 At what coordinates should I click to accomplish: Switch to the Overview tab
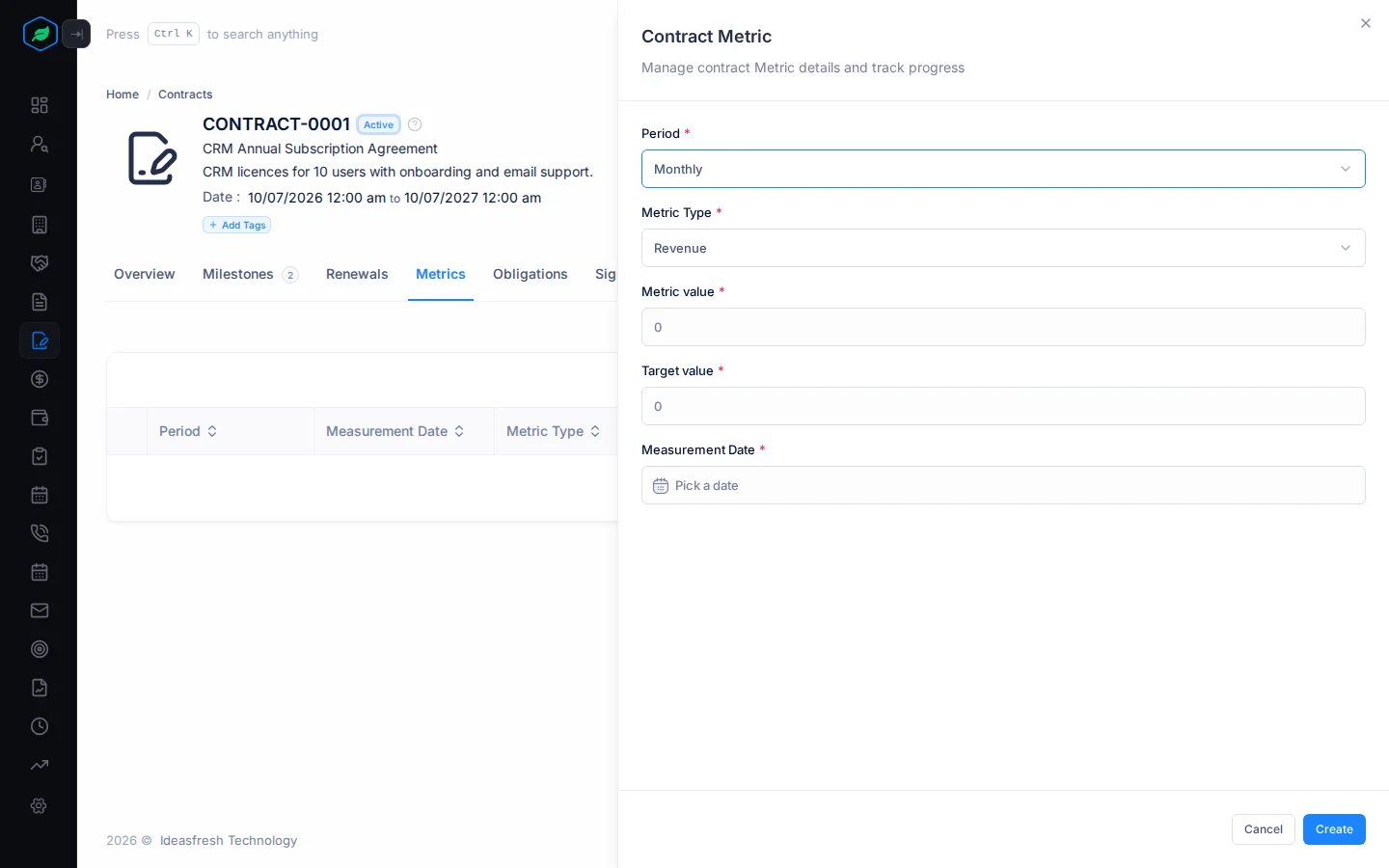coord(145,274)
